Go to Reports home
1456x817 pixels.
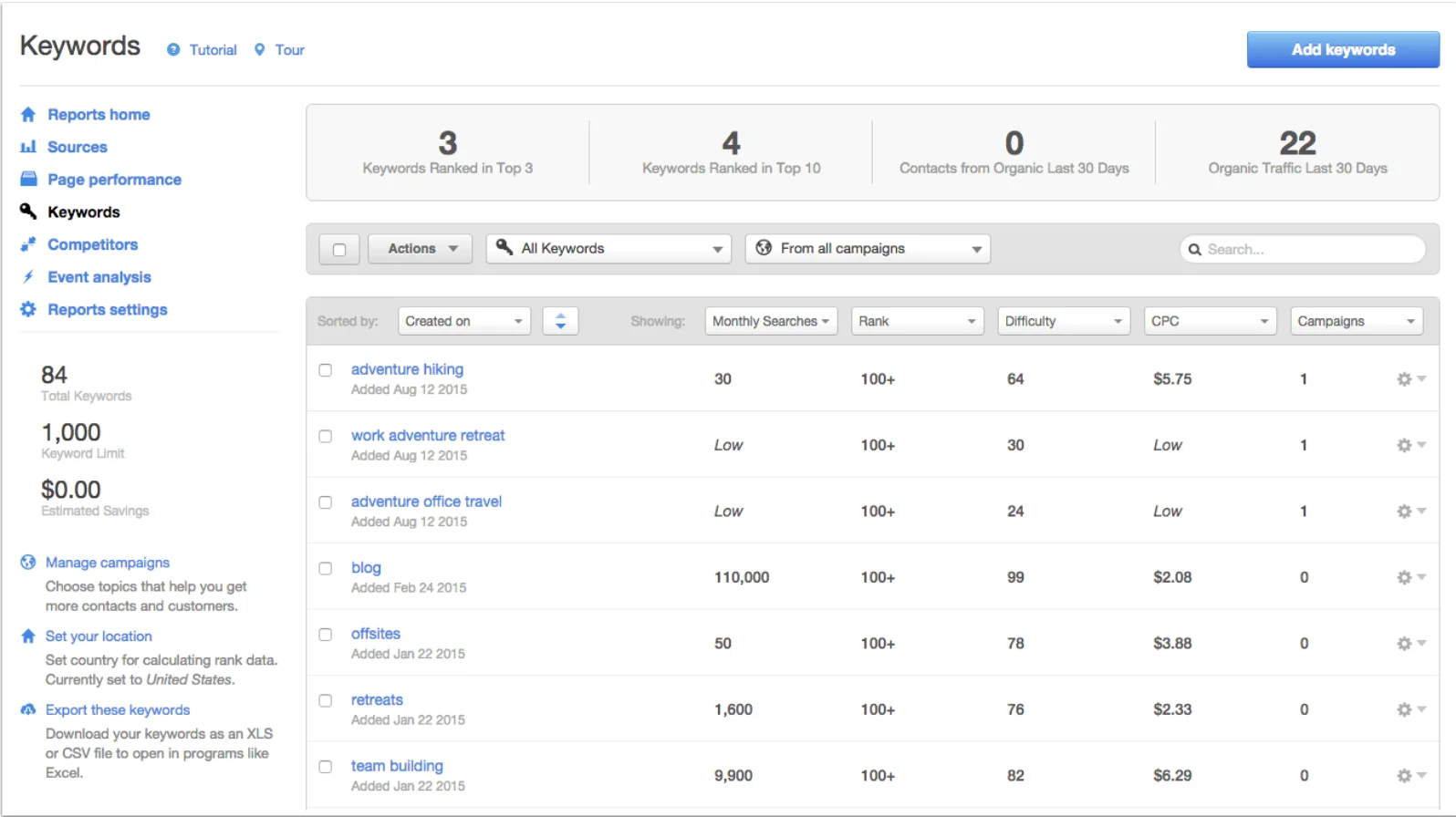[99, 115]
